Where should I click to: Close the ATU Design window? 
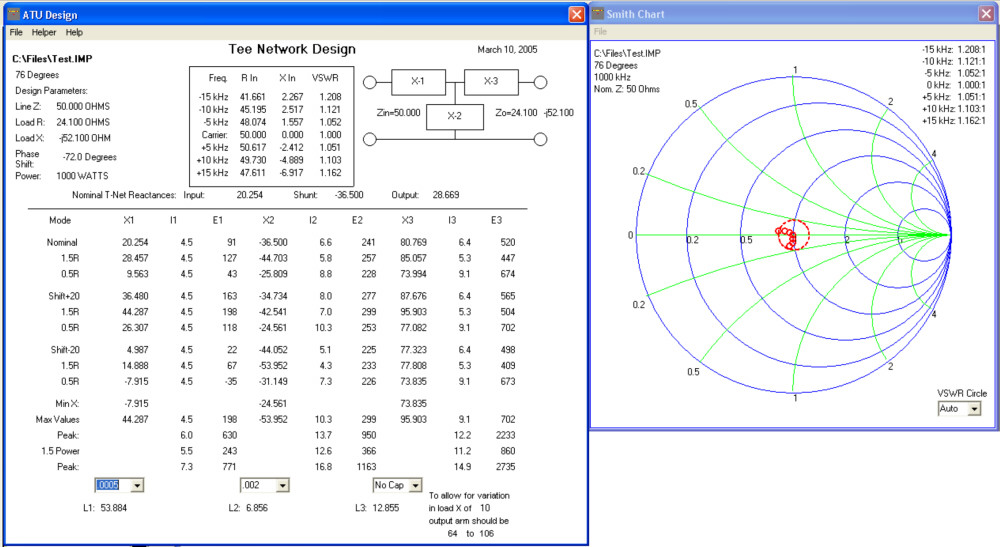(x=577, y=14)
